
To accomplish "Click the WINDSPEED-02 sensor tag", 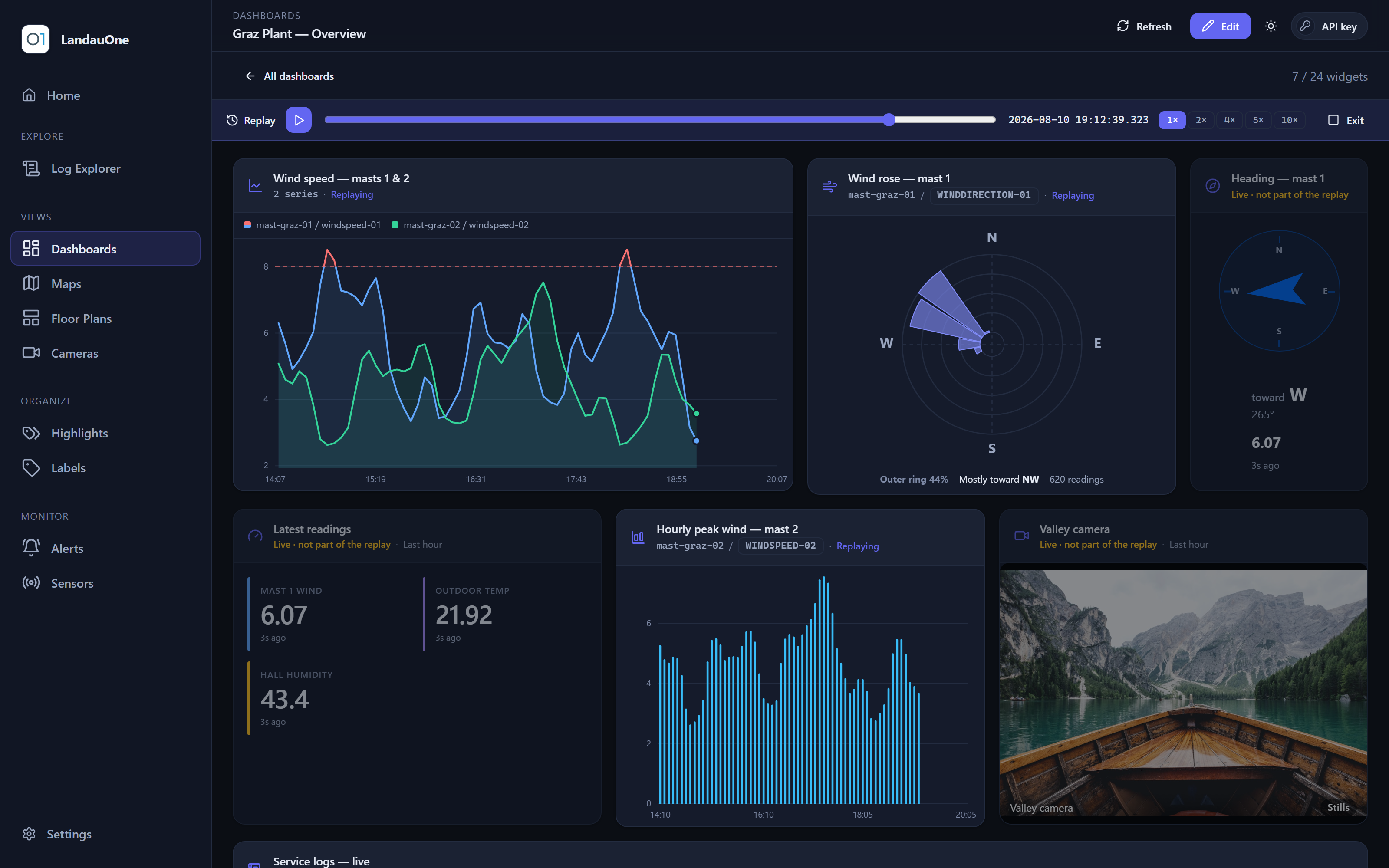I will 780,546.
